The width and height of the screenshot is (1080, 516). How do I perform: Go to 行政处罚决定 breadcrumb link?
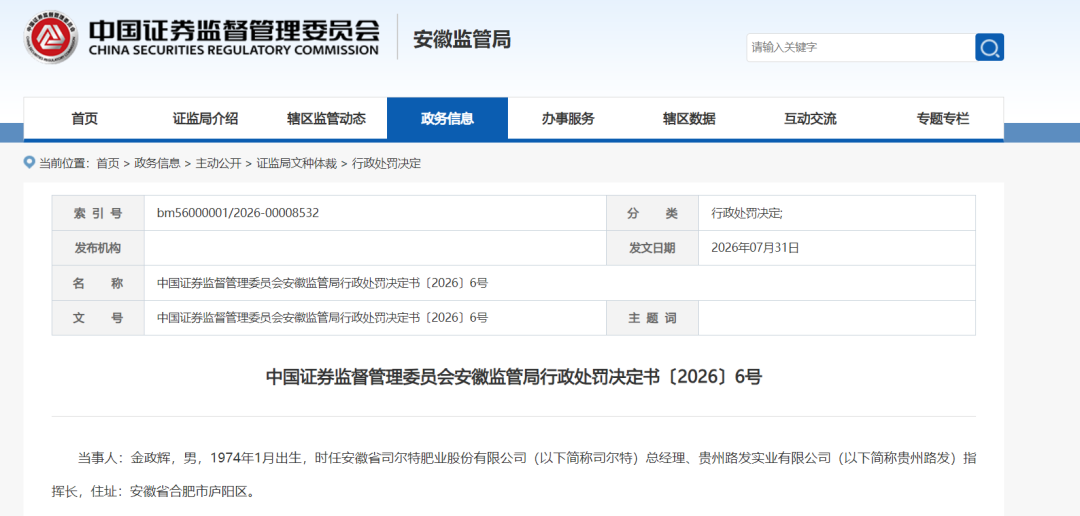386,163
